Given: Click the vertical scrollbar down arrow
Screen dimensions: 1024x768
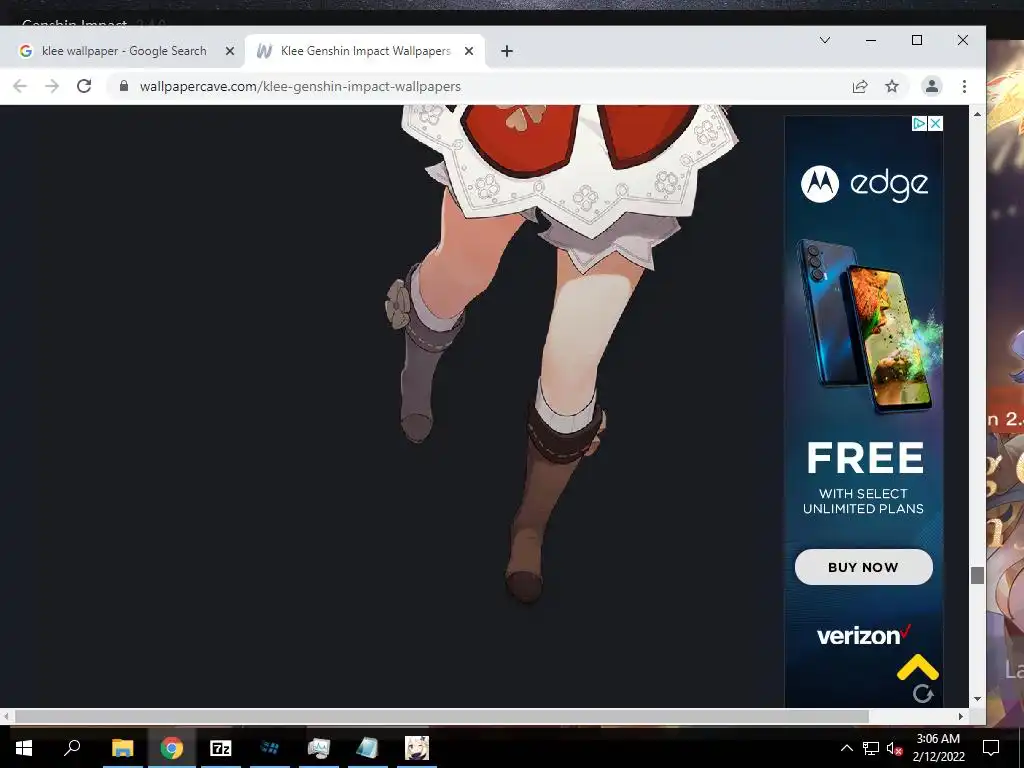Looking at the screenshot, I should coord(977,698).
